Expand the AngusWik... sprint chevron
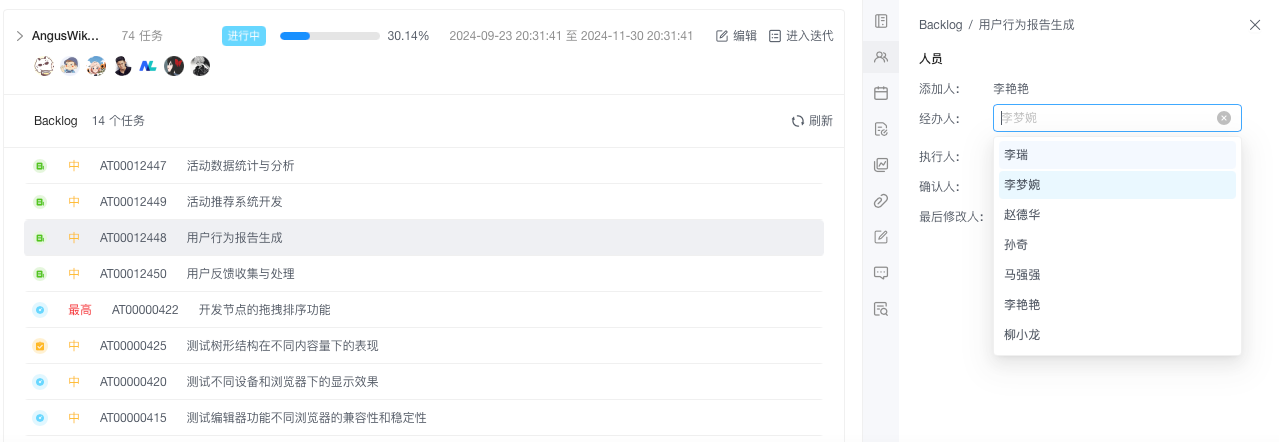Viewport: 1279px width, 442px height. pos(19,36)
